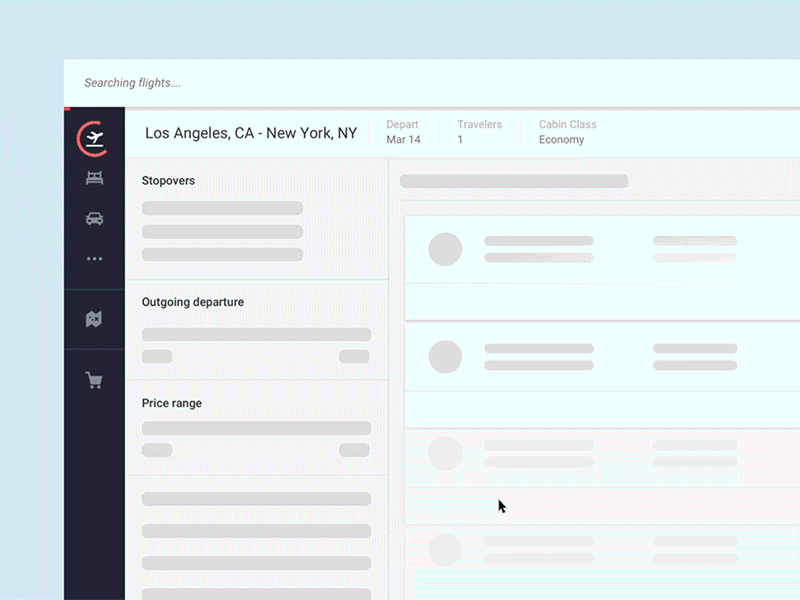
Task: Open the Travelers count selector
Action: point(479,132)
